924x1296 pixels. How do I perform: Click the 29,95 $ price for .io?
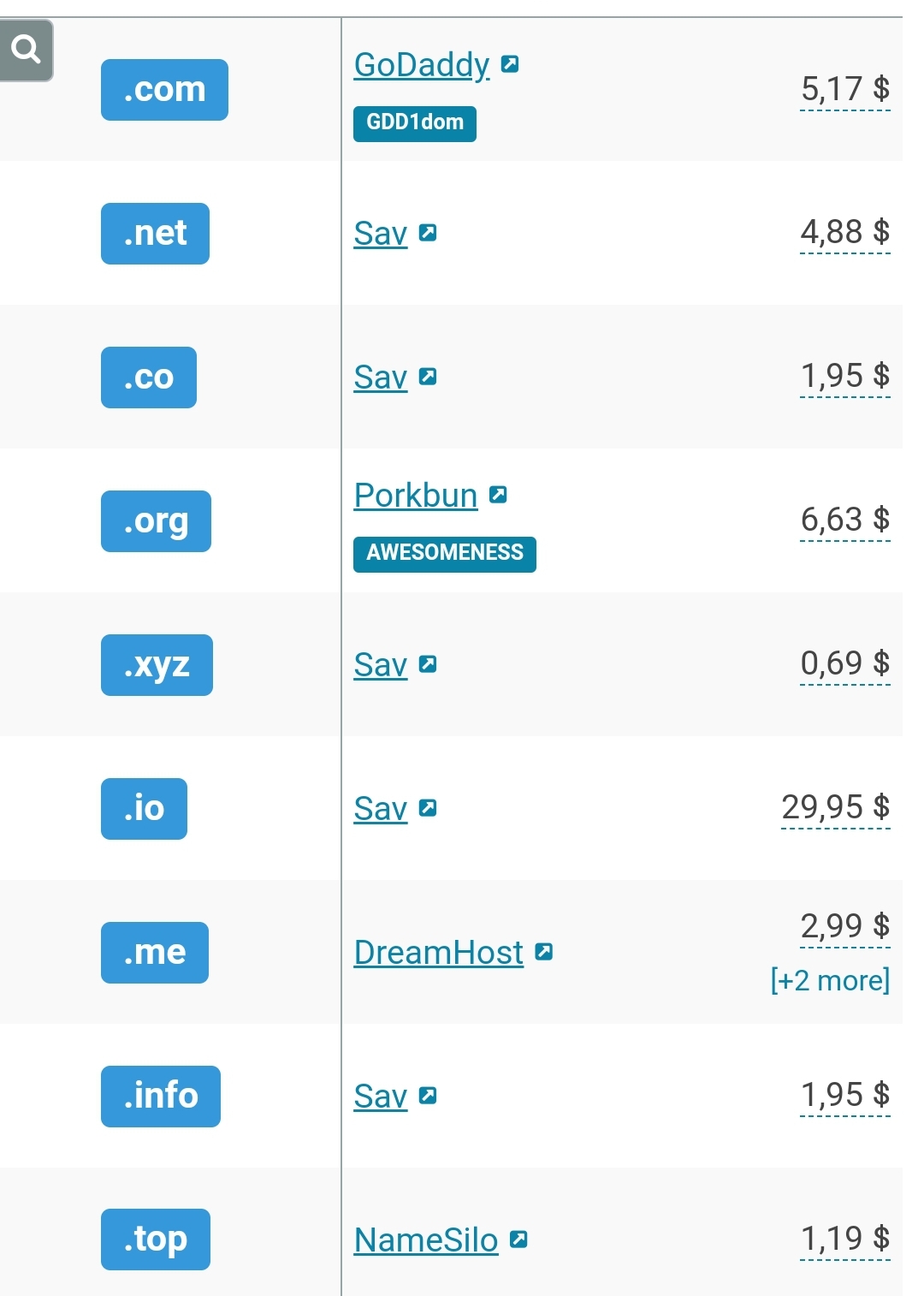click(x=836, y=807)
